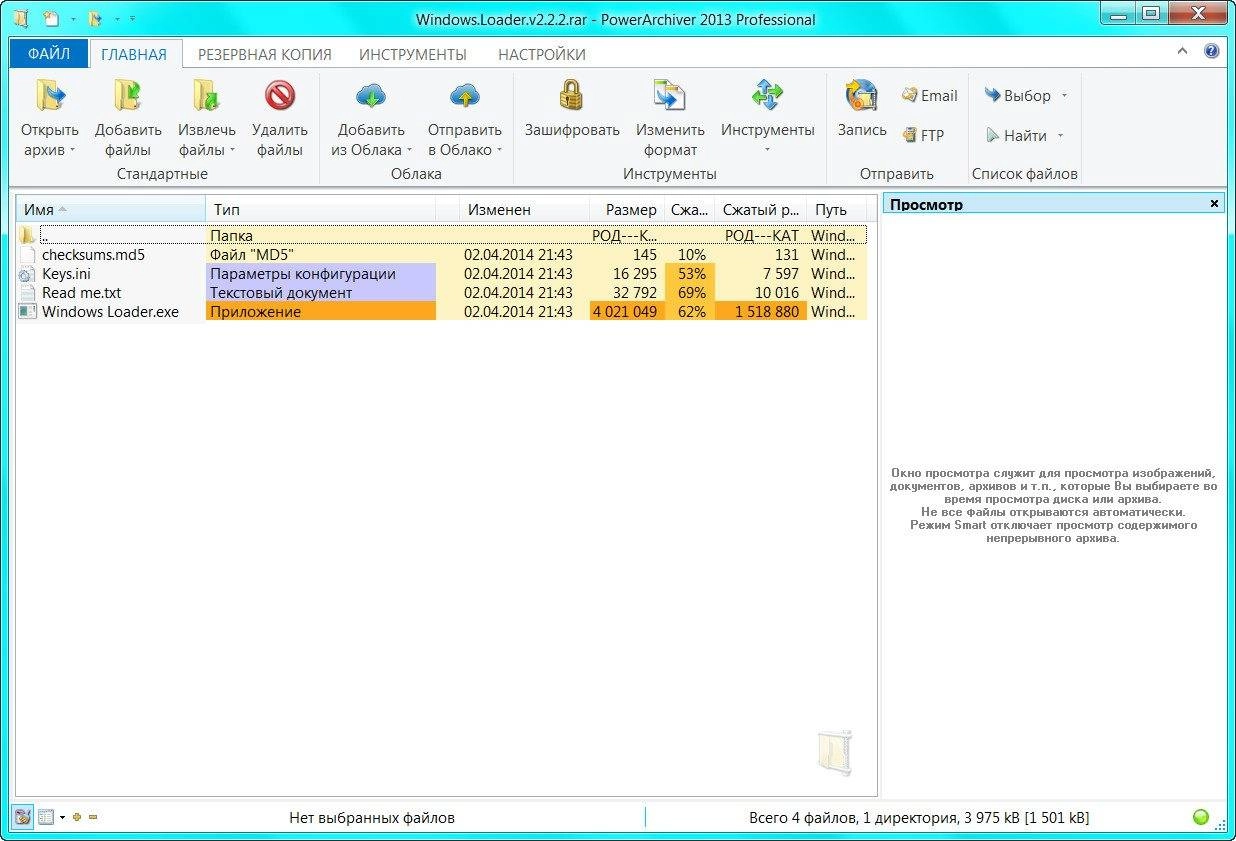Click Добавить из Облака cloud download icon

point(371,96)
